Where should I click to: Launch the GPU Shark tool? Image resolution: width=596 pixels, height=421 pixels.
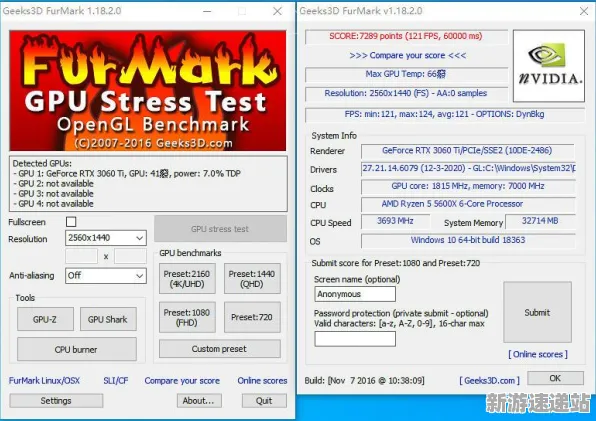pyautogui.click(x=108, y=319)
